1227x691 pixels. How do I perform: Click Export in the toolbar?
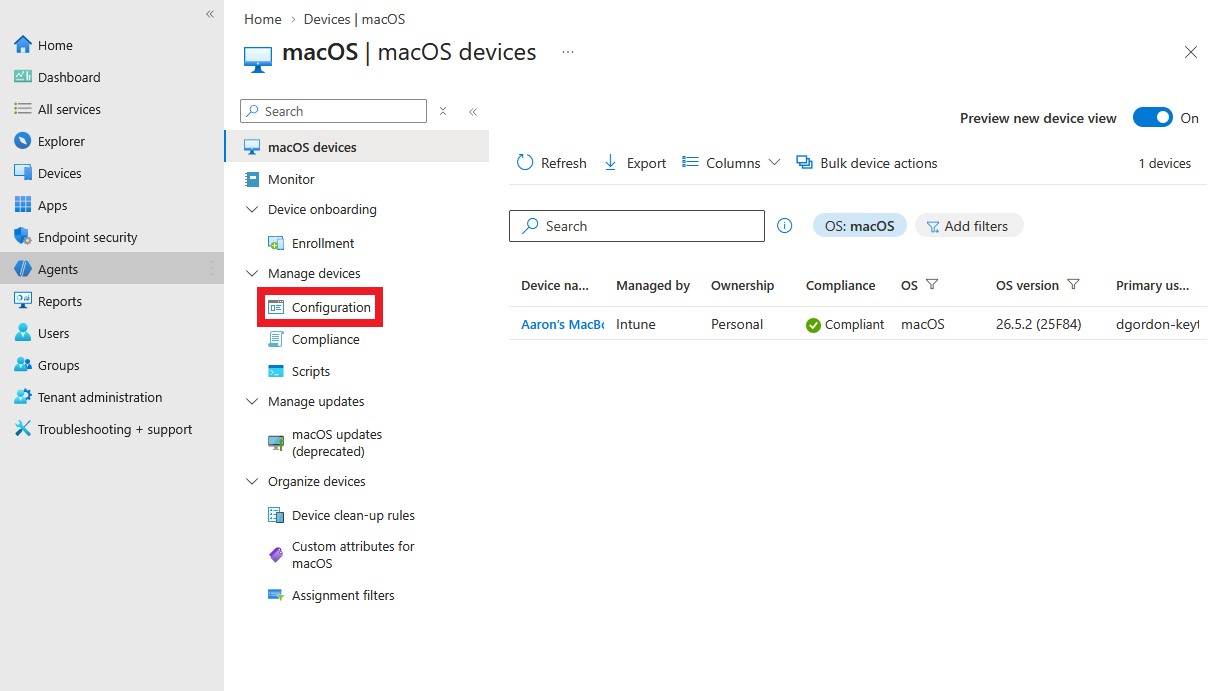click(x=635, y=163)
